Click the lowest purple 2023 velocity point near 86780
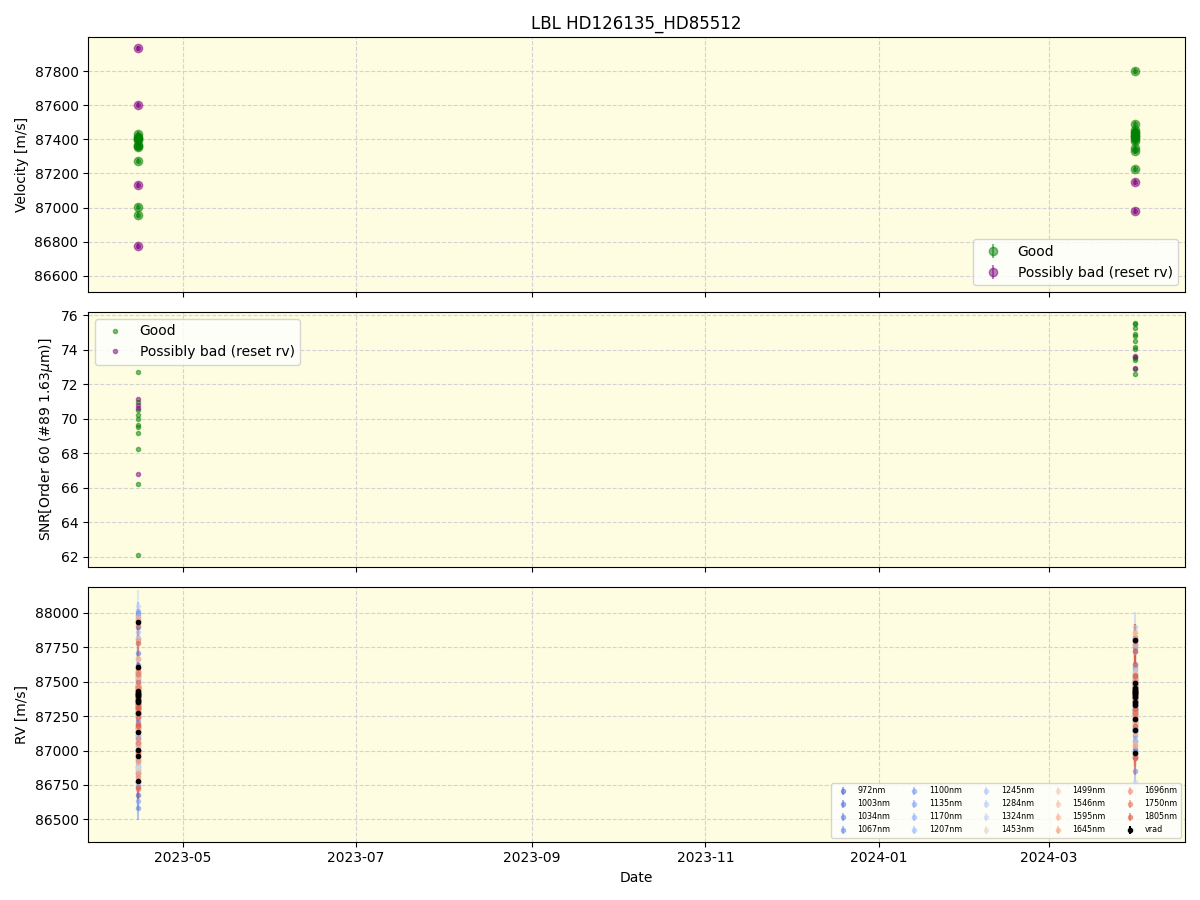 [x=138, y=246]
